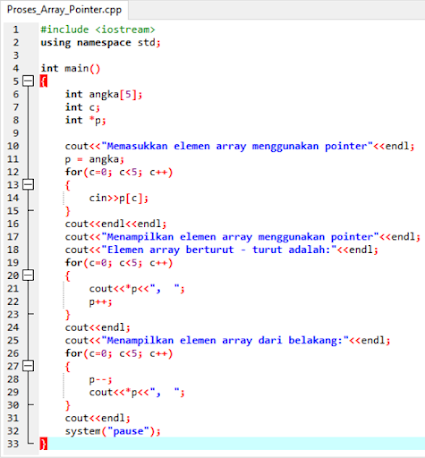Click 'cout<<endl<<endl;' on line 16
Screen dimensions: 425x458
pyautogui.click(x=116, y=224)
